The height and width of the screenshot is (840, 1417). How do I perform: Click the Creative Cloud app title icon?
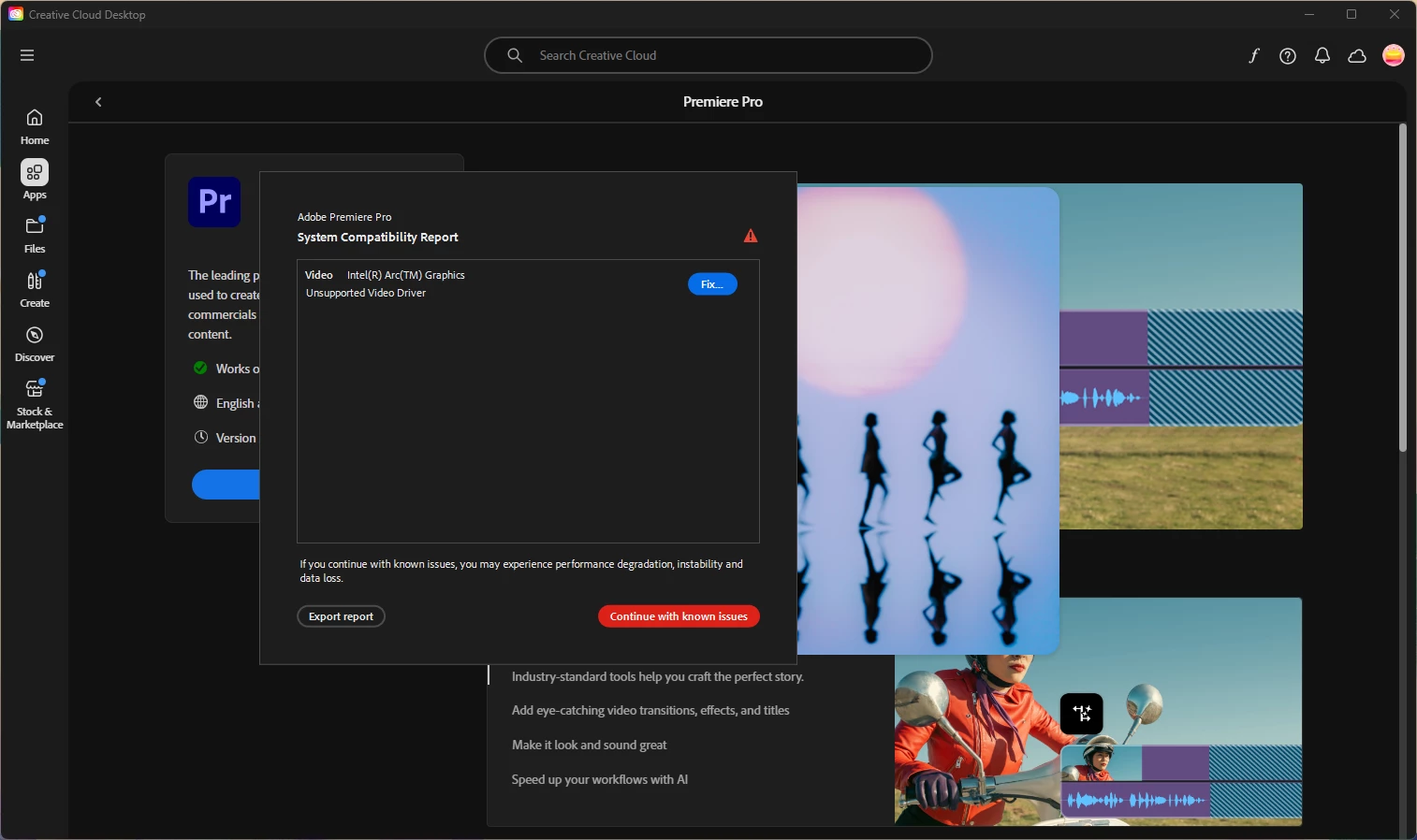16,14
